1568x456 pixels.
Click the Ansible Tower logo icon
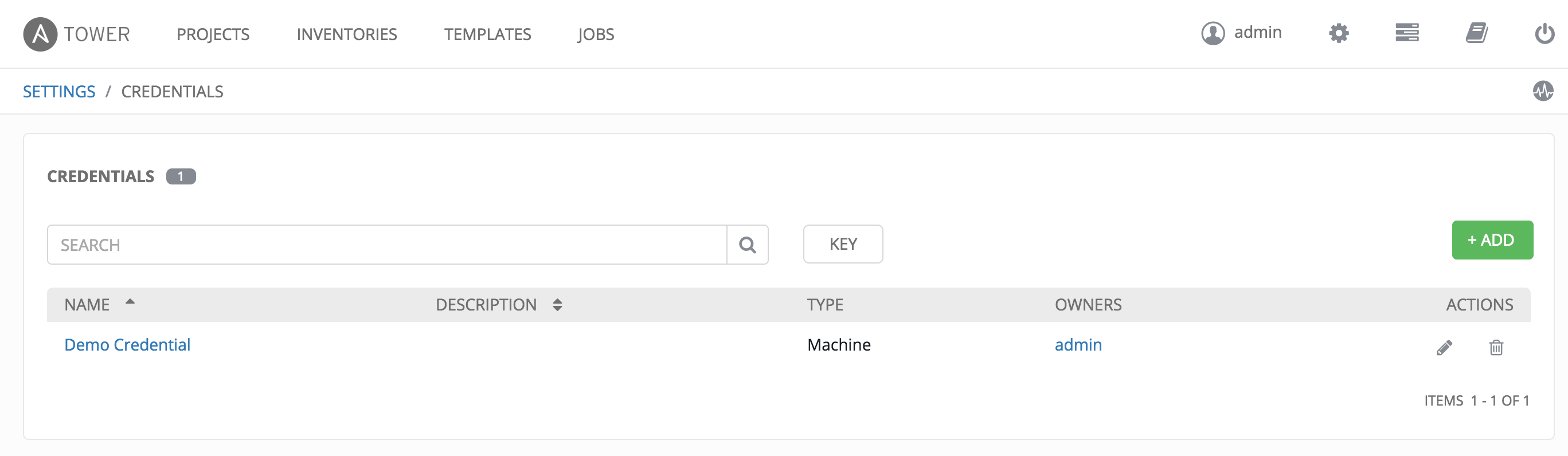tap(40, 34)
